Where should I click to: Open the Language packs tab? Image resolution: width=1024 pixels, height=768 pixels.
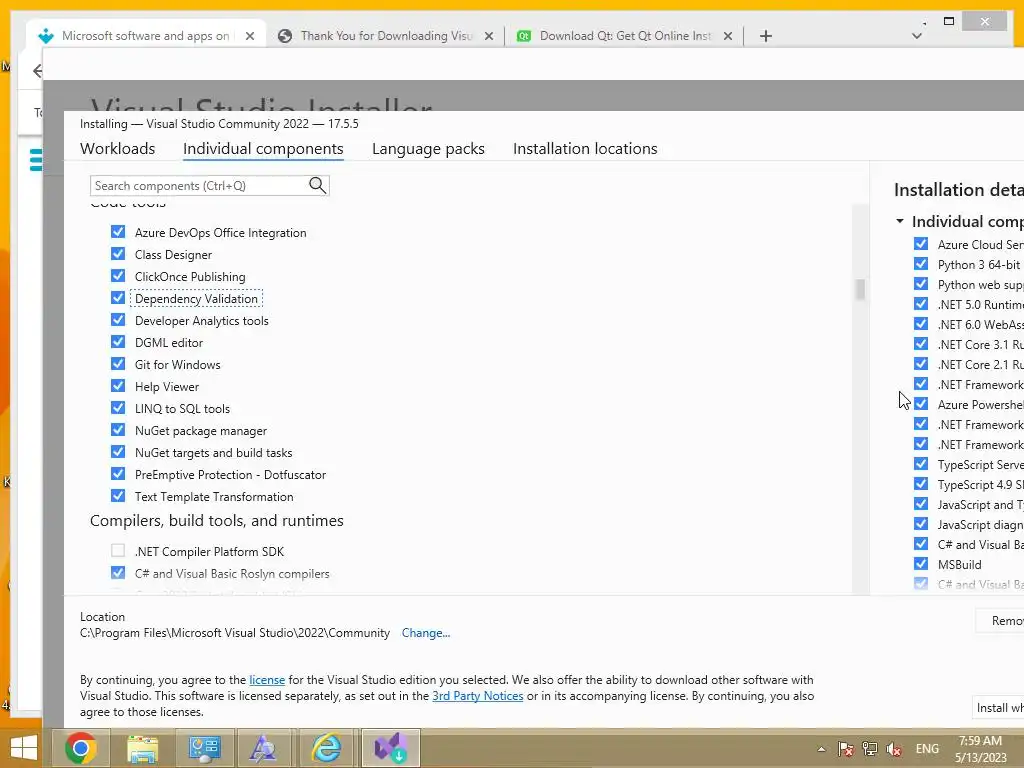[428, 149]
